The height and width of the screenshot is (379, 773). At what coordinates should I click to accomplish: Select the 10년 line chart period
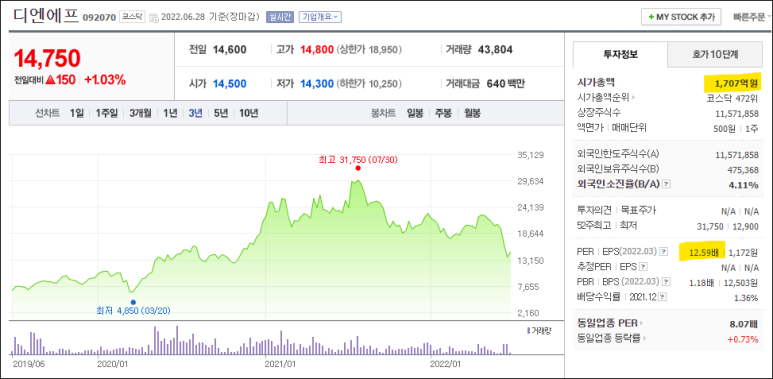(x=248, y=113)
